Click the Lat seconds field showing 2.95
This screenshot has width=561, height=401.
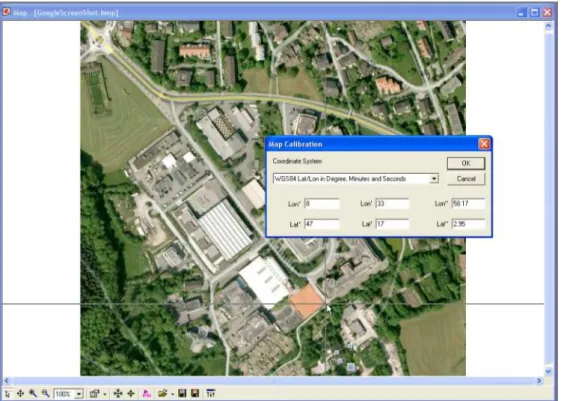coord(468,224)
